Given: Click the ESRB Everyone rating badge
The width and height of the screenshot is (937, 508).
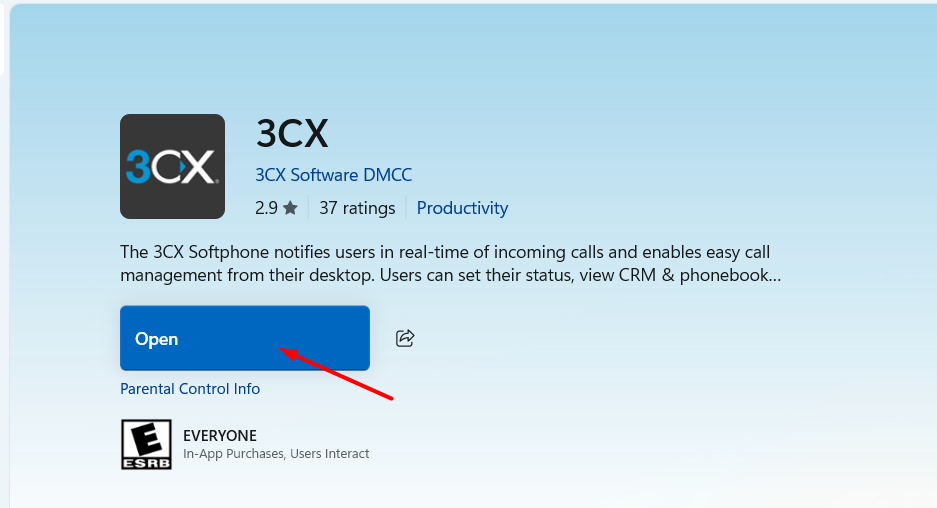Looking at the screenshot, I should pos(146,444).
